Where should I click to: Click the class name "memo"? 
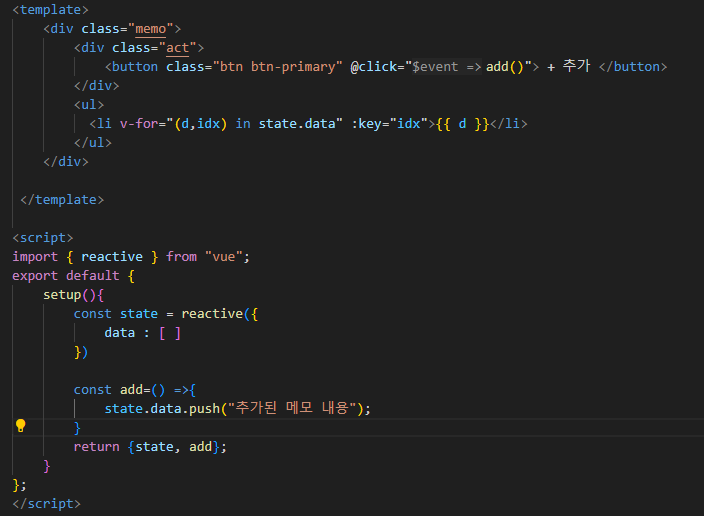pyautogui.click(x=151, y=29)
